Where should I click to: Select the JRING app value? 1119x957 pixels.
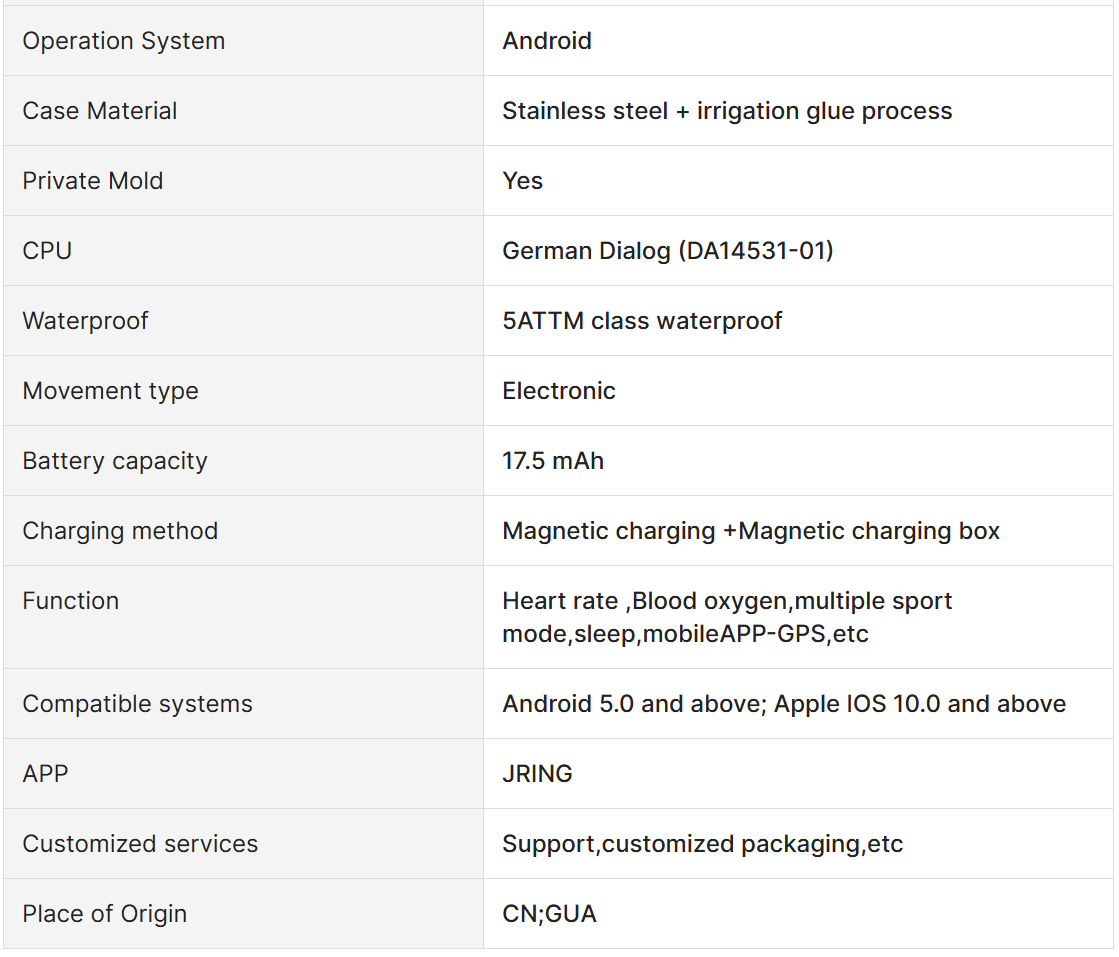[537, 774]
